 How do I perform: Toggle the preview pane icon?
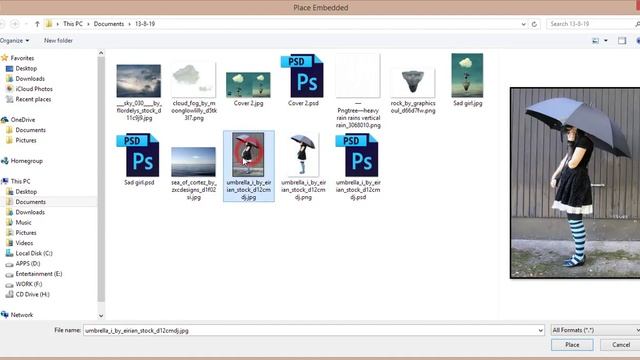click(622, 40)
